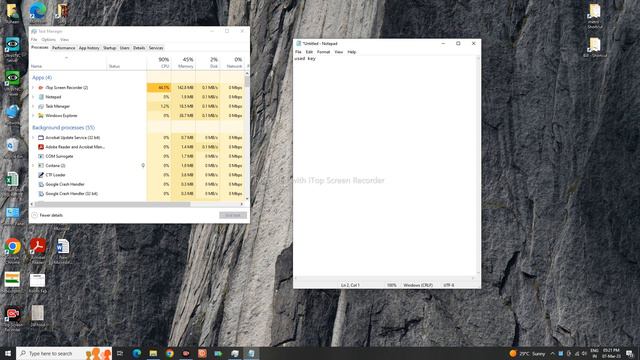Viewport: 640px width, 360px height.
Task: Open View menu in Task Manager
Action: click(64, 40)
